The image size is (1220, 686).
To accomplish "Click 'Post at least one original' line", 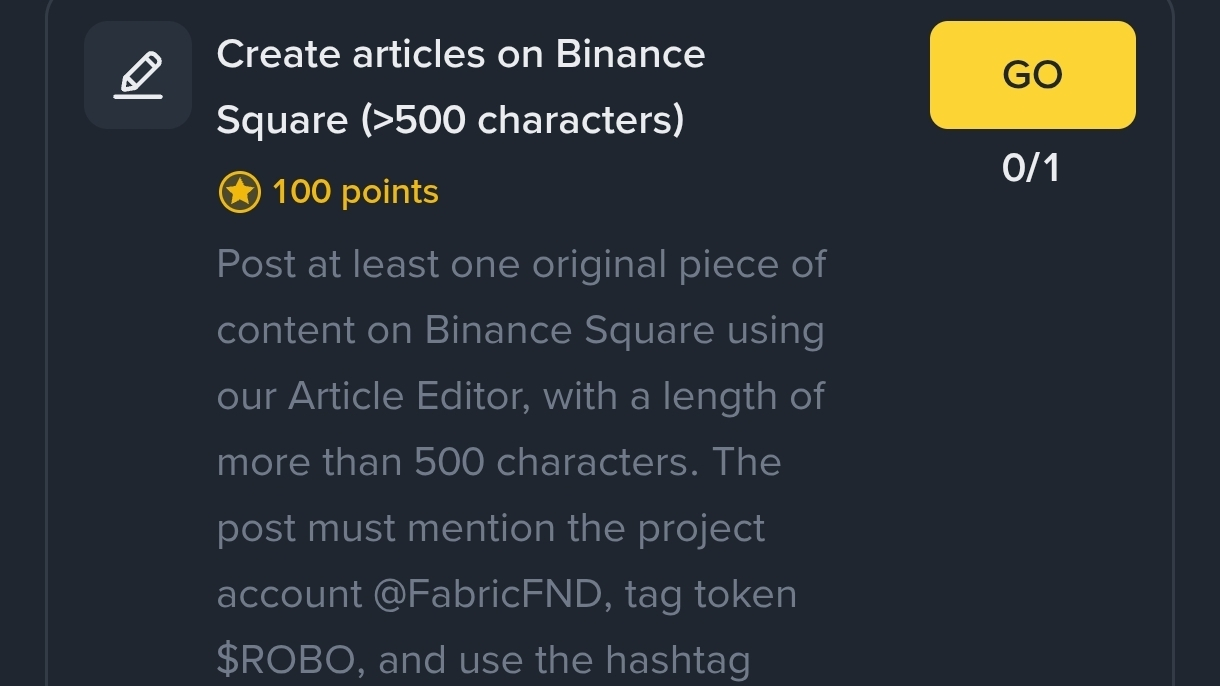I will (x=520, y=265).
